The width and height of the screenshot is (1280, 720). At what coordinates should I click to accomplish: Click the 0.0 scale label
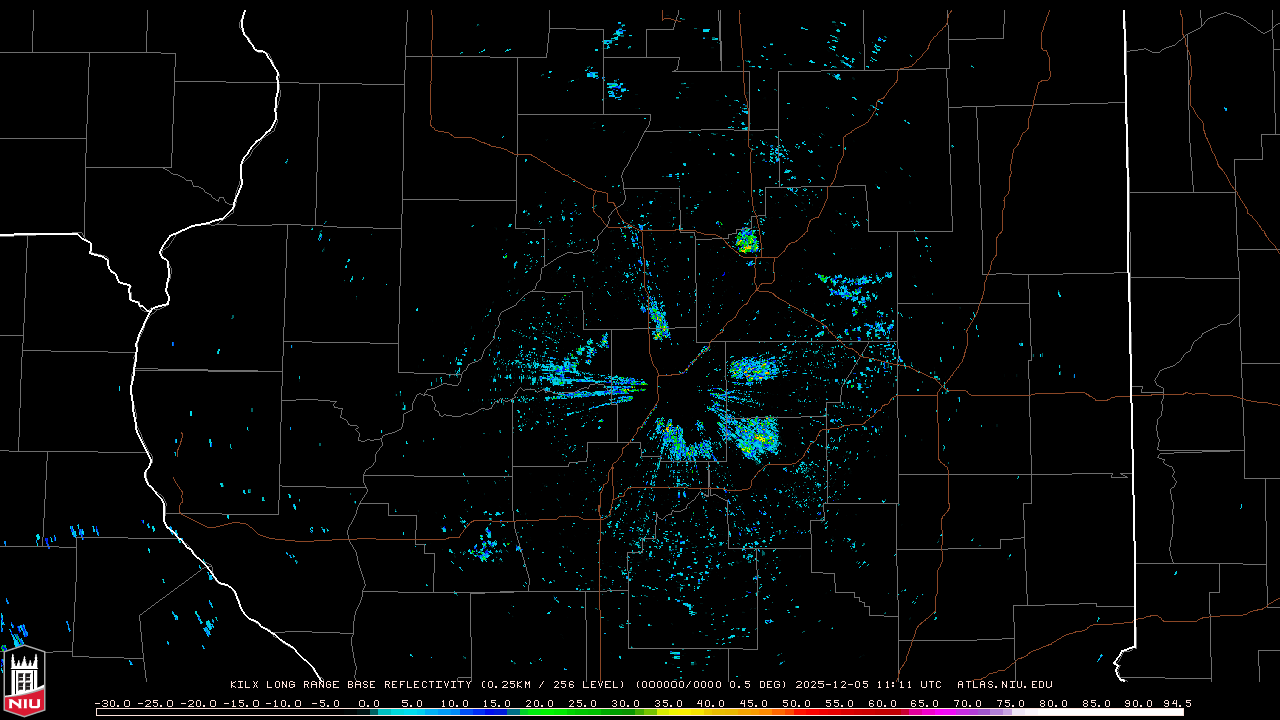click(x=369, y=704)
